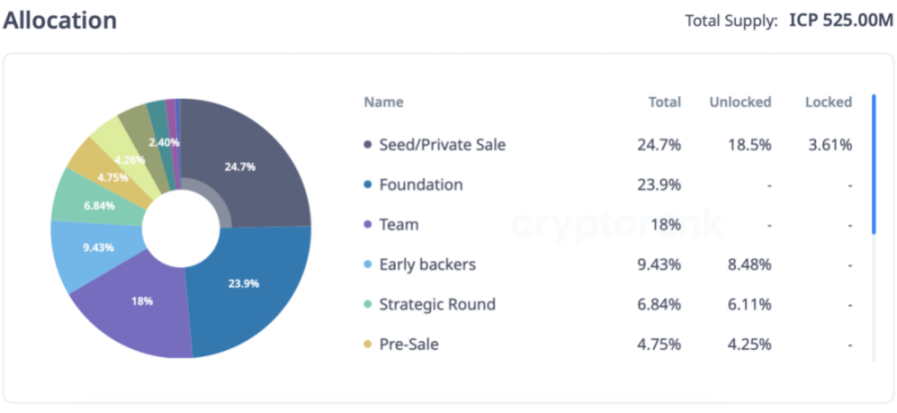
Task: Open the Seed/Private Sale row label
Action: pyautogui.click(x=442, y=145)
